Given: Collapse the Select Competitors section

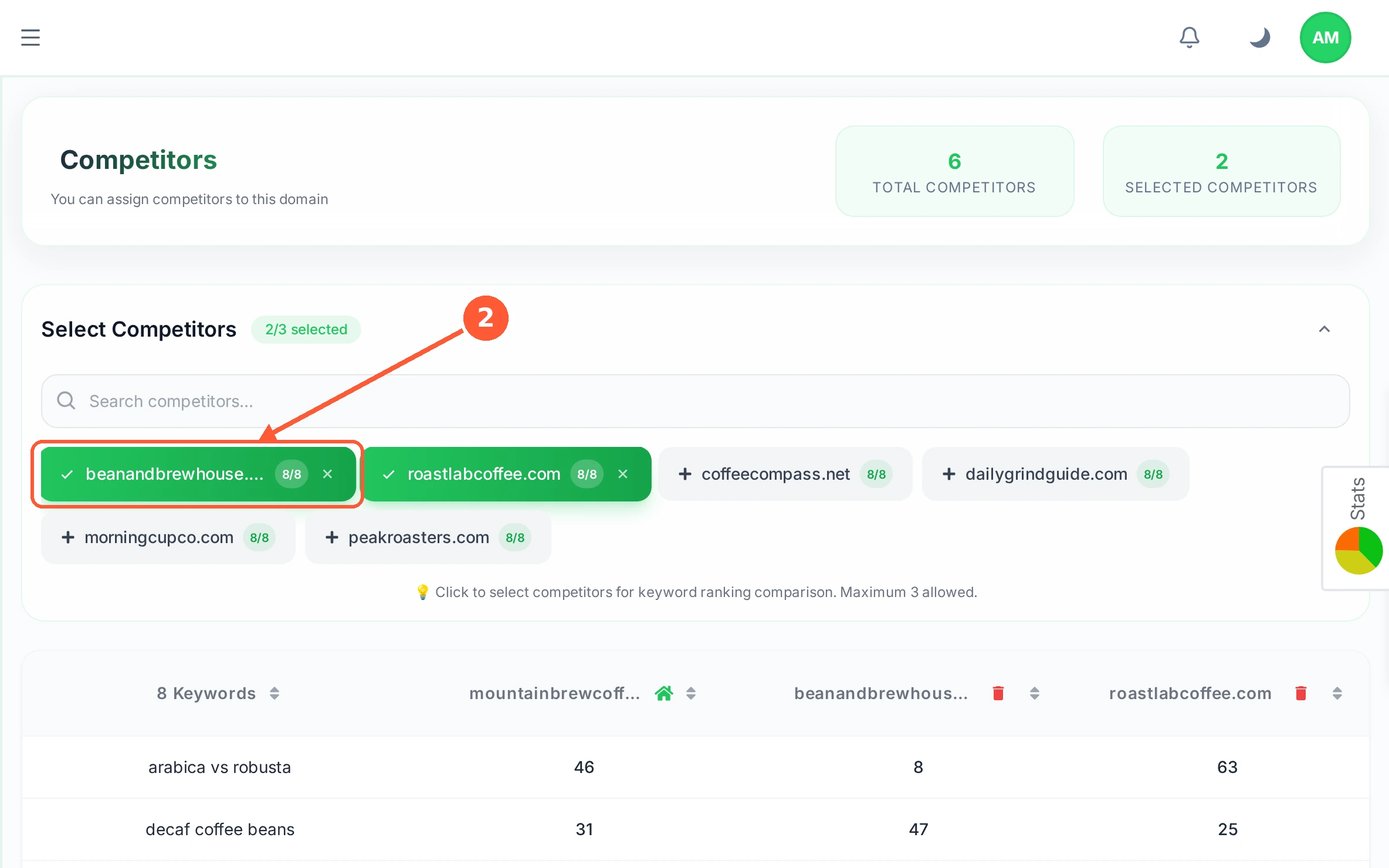Looking at the screenshot, I should (x=1324, y=330).
